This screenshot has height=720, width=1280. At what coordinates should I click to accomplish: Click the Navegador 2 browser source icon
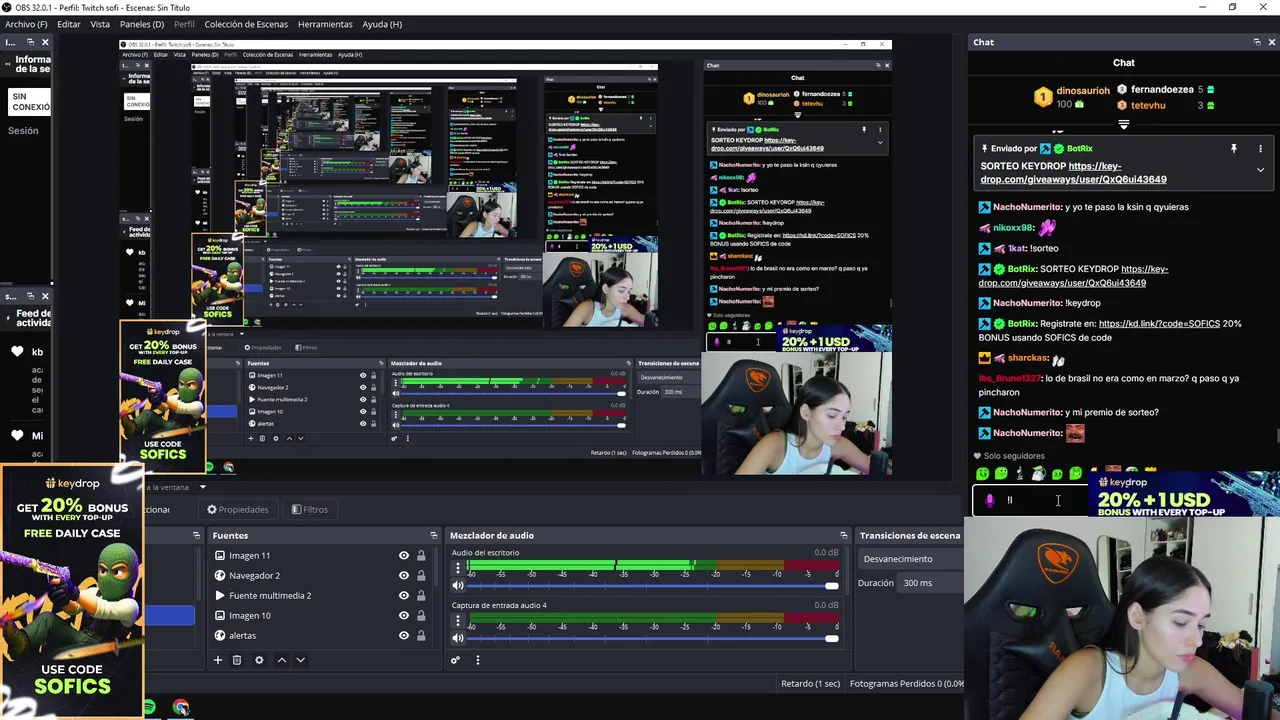[x=220, y=575]
